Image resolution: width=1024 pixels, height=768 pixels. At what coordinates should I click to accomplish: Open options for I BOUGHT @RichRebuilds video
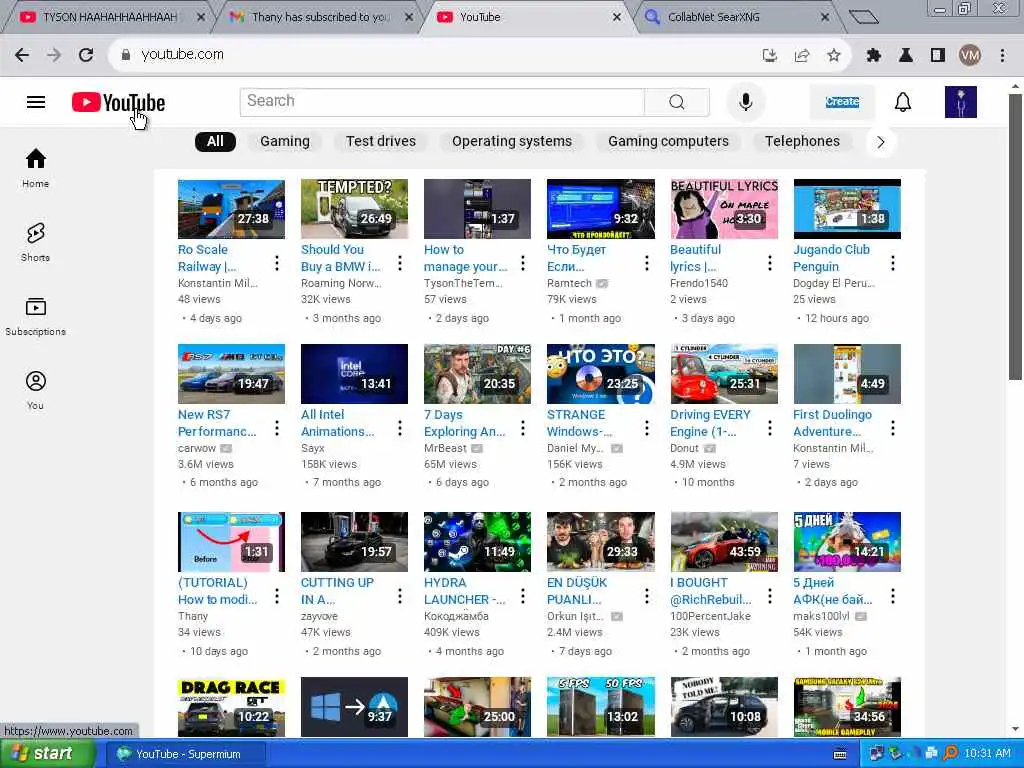(769, 596)
